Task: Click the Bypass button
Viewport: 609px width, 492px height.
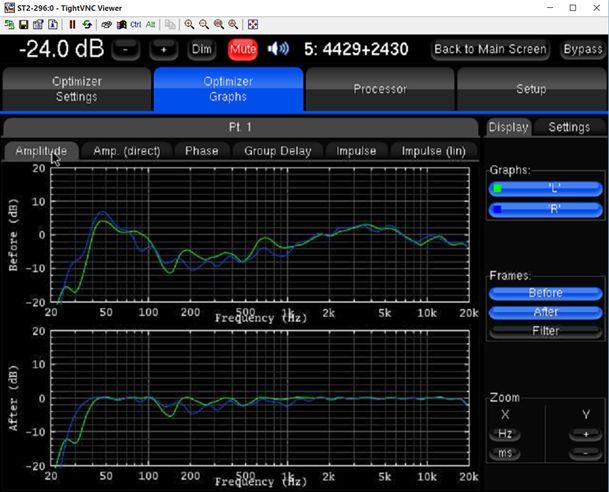Action: 582,49
